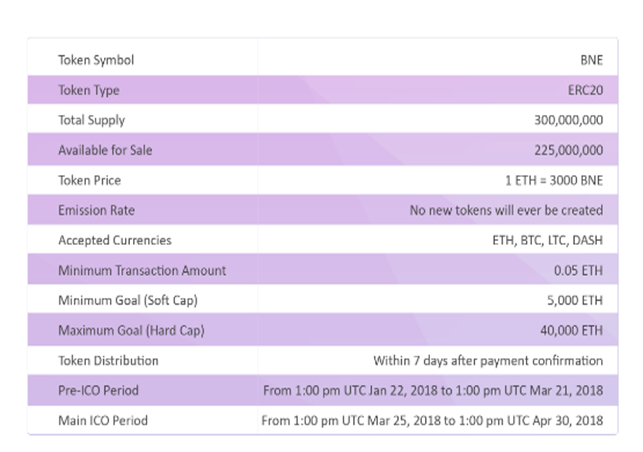This screenshot has width=643, height=452.
Task: Select the 5,000 ETH soft cap value
Action: point(575,301)
